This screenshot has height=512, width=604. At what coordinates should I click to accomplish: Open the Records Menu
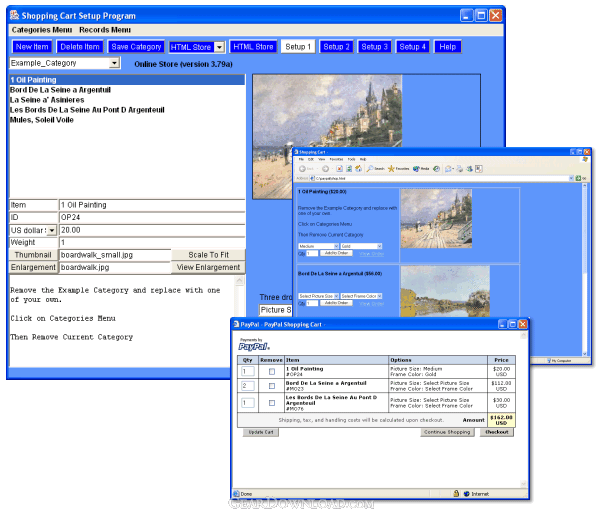click(105, 30)
